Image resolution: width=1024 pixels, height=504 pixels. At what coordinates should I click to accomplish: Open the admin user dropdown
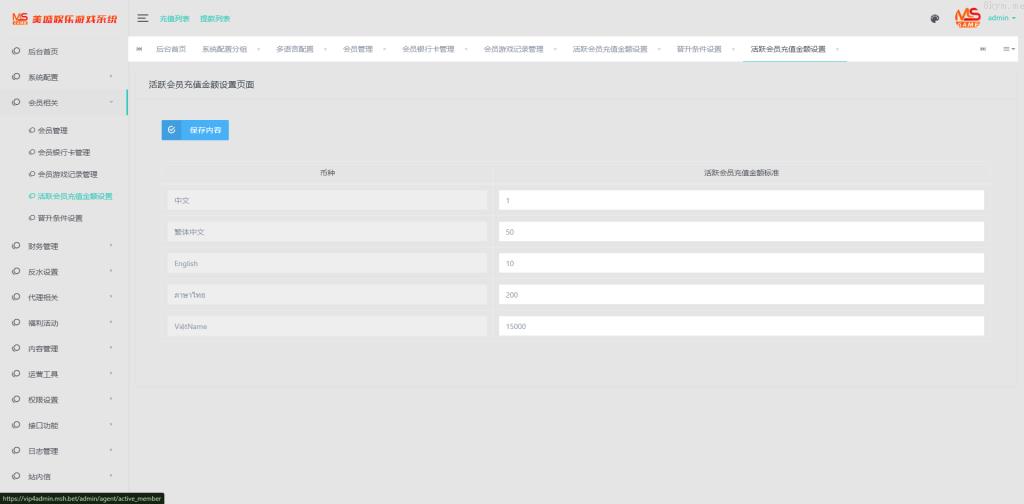coord(1001,18)
